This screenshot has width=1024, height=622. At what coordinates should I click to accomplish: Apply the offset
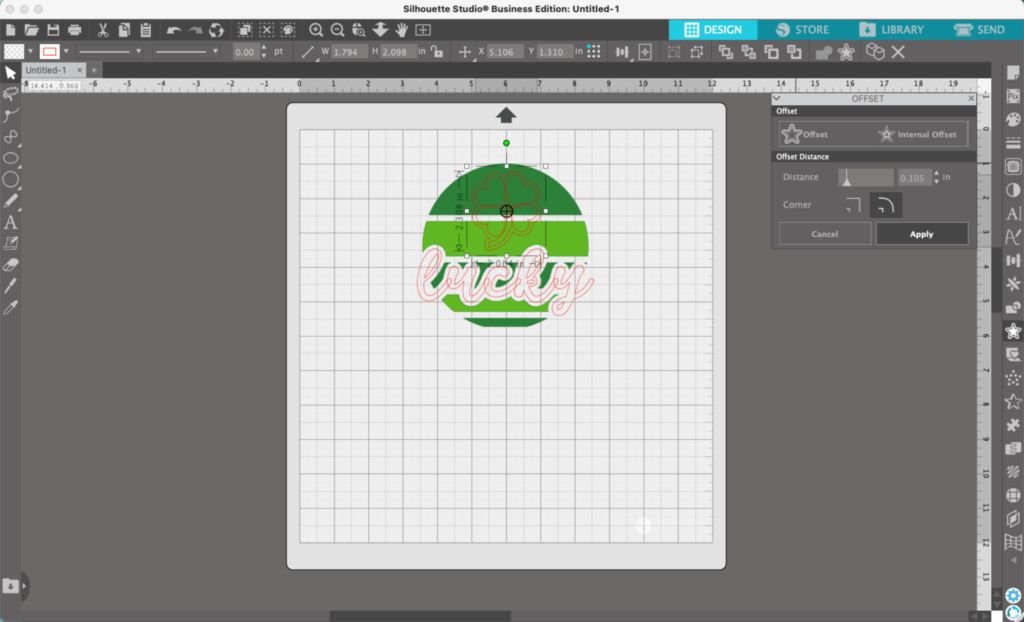coord(921,234)
